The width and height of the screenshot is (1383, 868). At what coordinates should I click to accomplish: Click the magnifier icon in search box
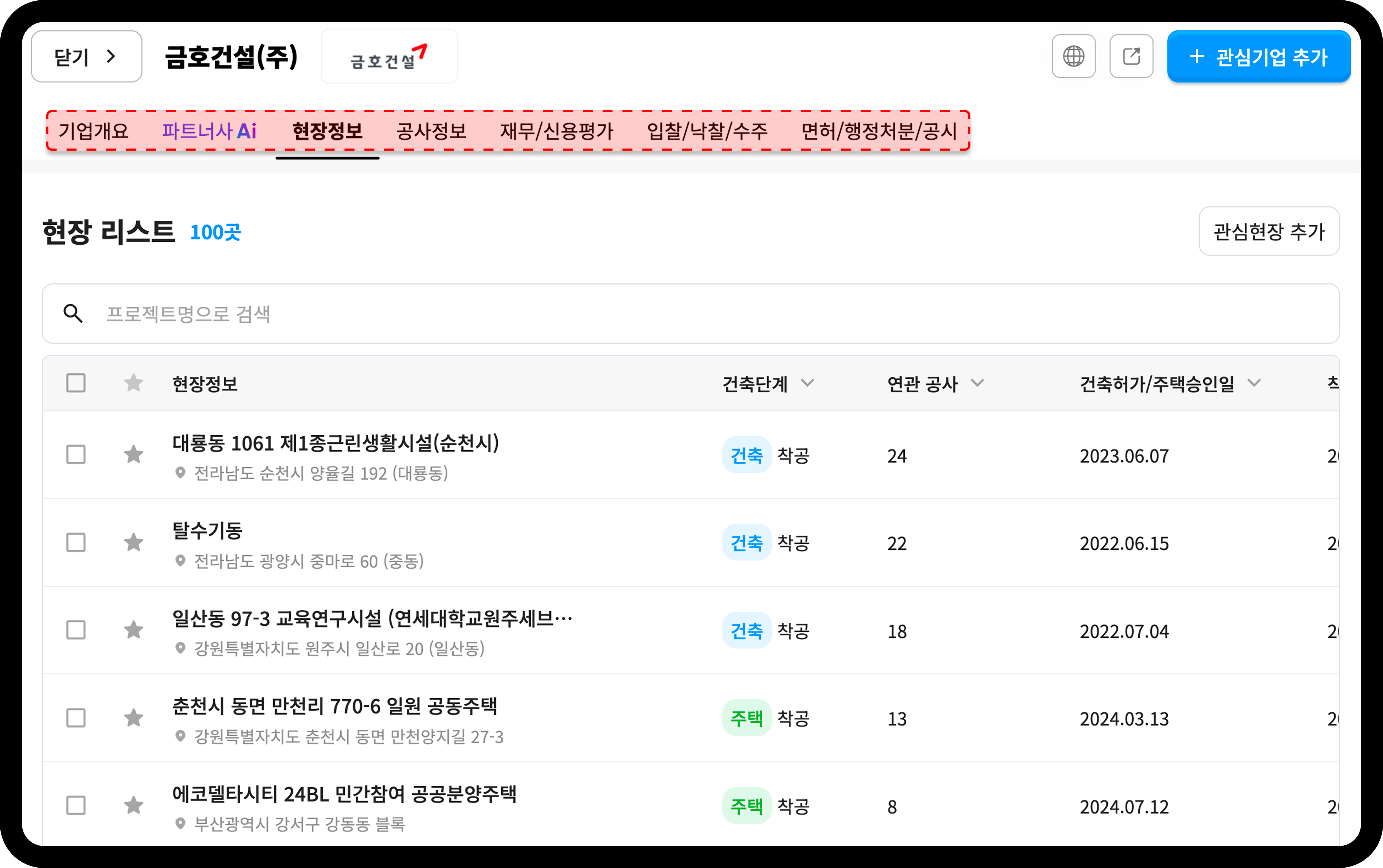click(x=73, y=314)
